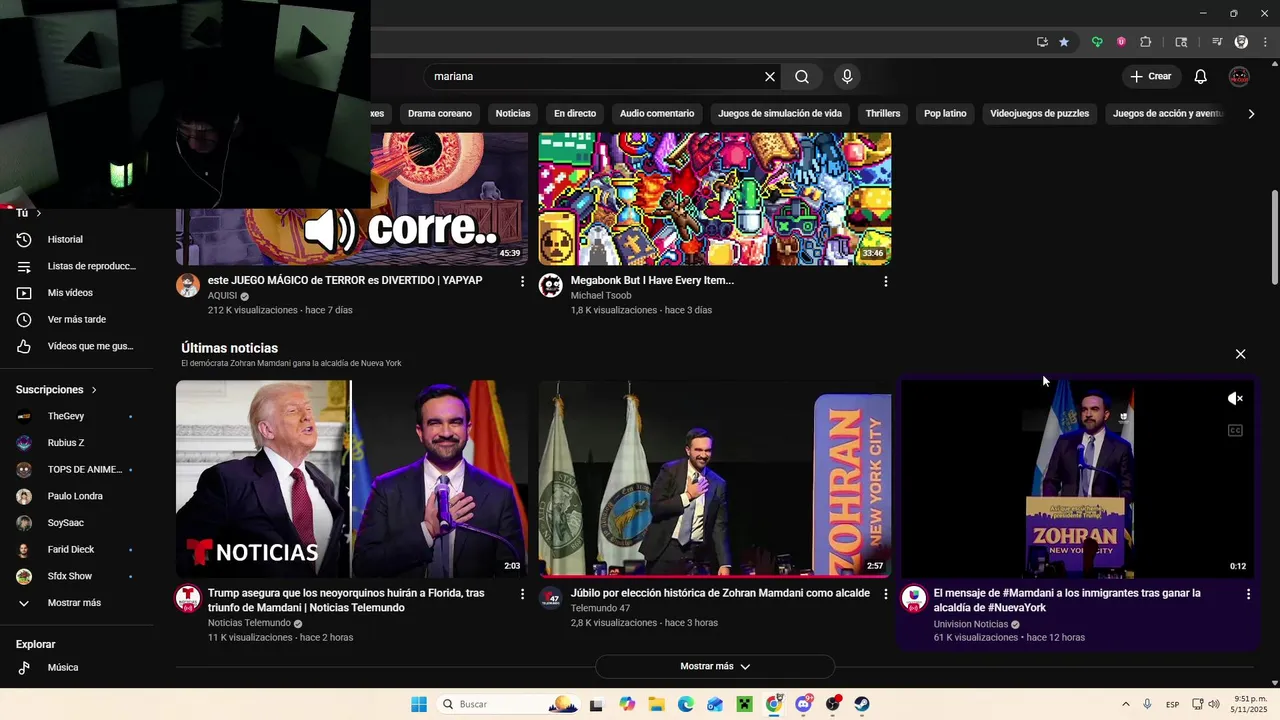
Task: Open options for Júbilo Zohran video
Action: [885, 594]
